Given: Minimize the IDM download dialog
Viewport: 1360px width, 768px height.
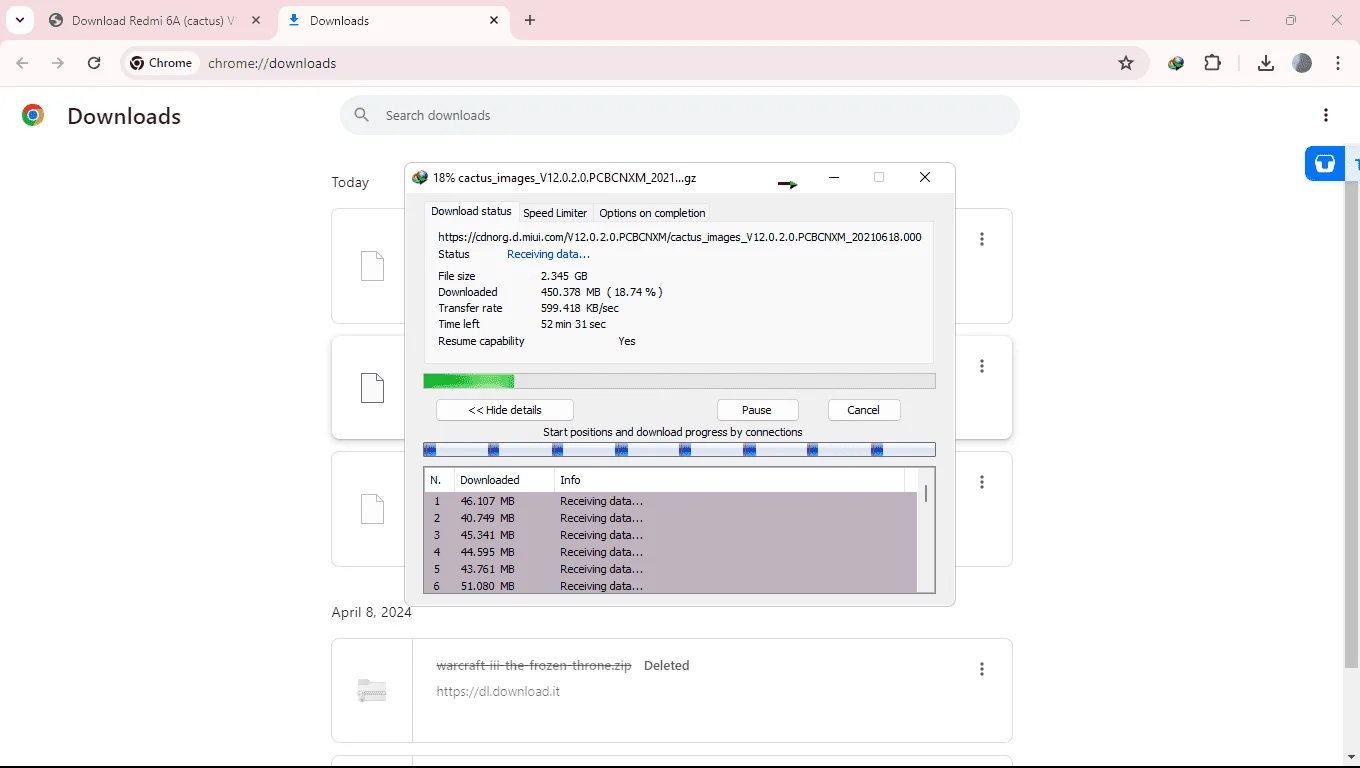Looking at the screenshot, I should click(834, 177).
